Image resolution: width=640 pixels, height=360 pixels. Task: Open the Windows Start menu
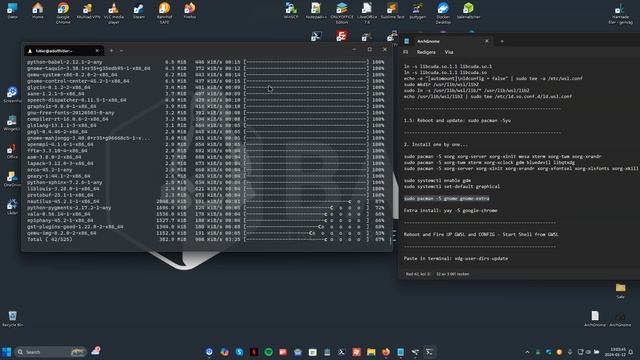coord(7,352)
